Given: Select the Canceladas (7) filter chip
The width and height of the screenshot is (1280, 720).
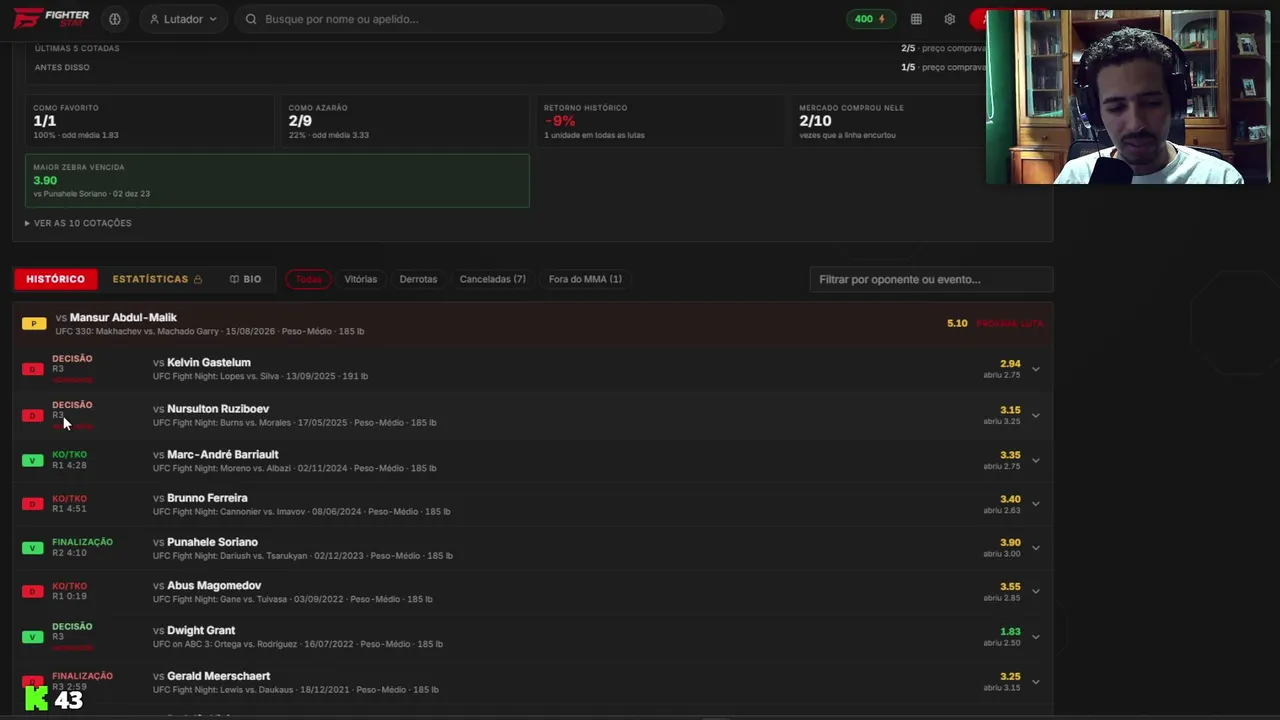Looking at the screenshot, I should [x=492, y=279].
